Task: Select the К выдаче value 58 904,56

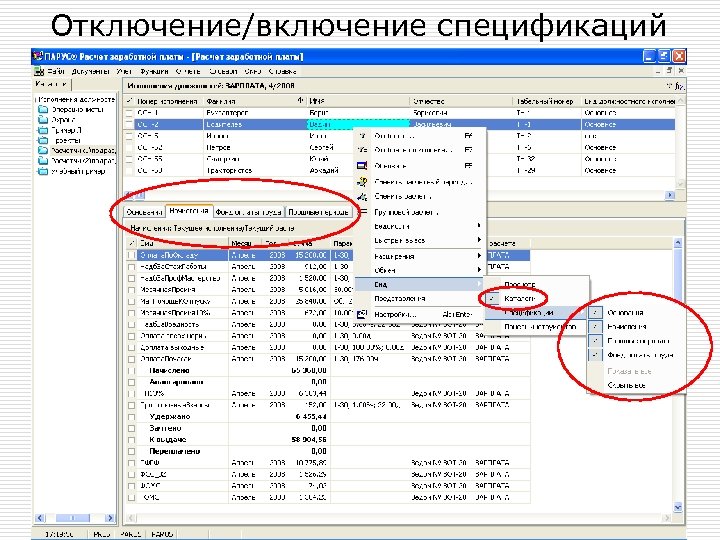Action: pyautogui.click(x=309, y=440)
